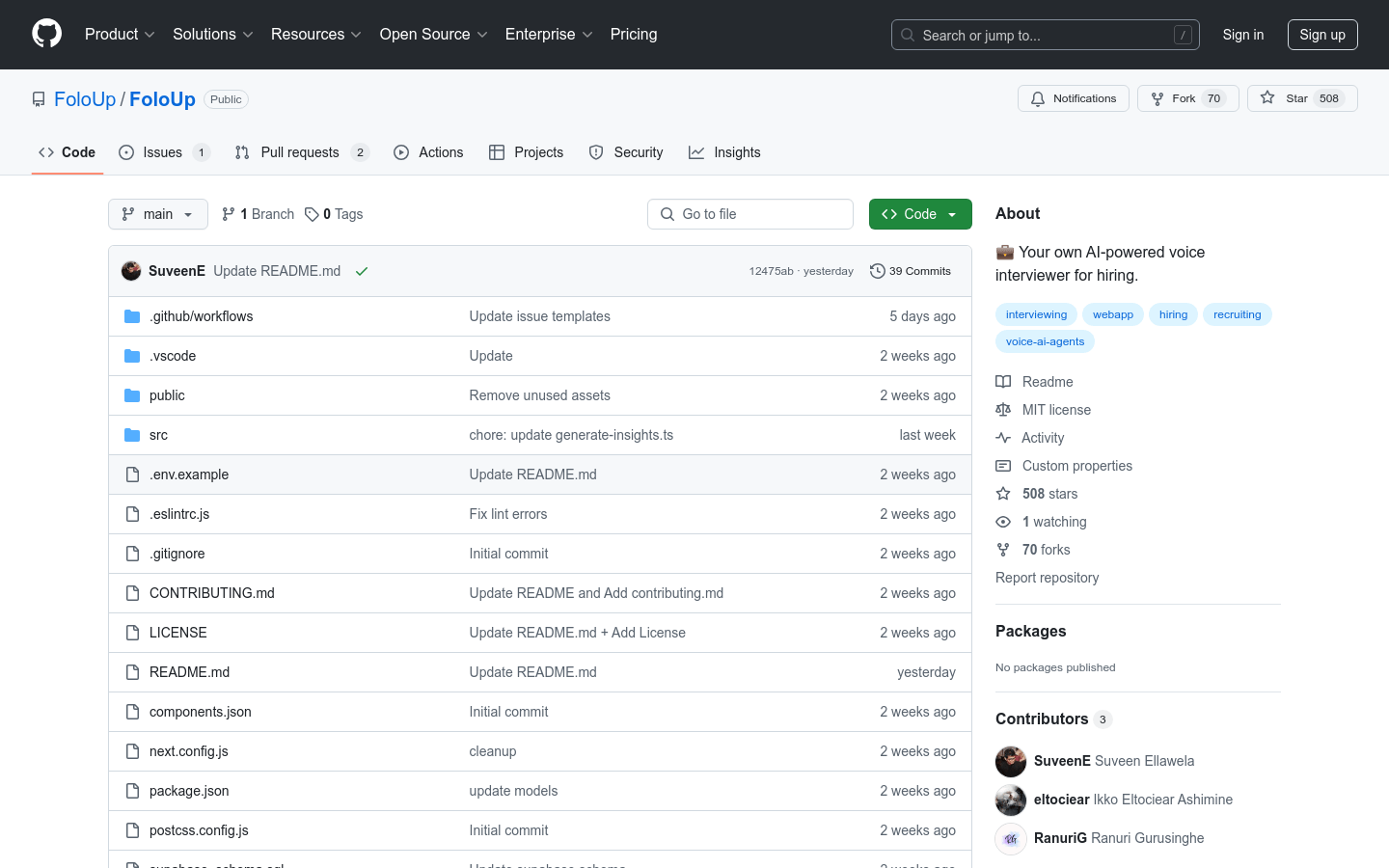This screenshot has width=1389, height=868.
Task: Open the main branch selector
Action: pyautogui.click(x=158, y=214)
